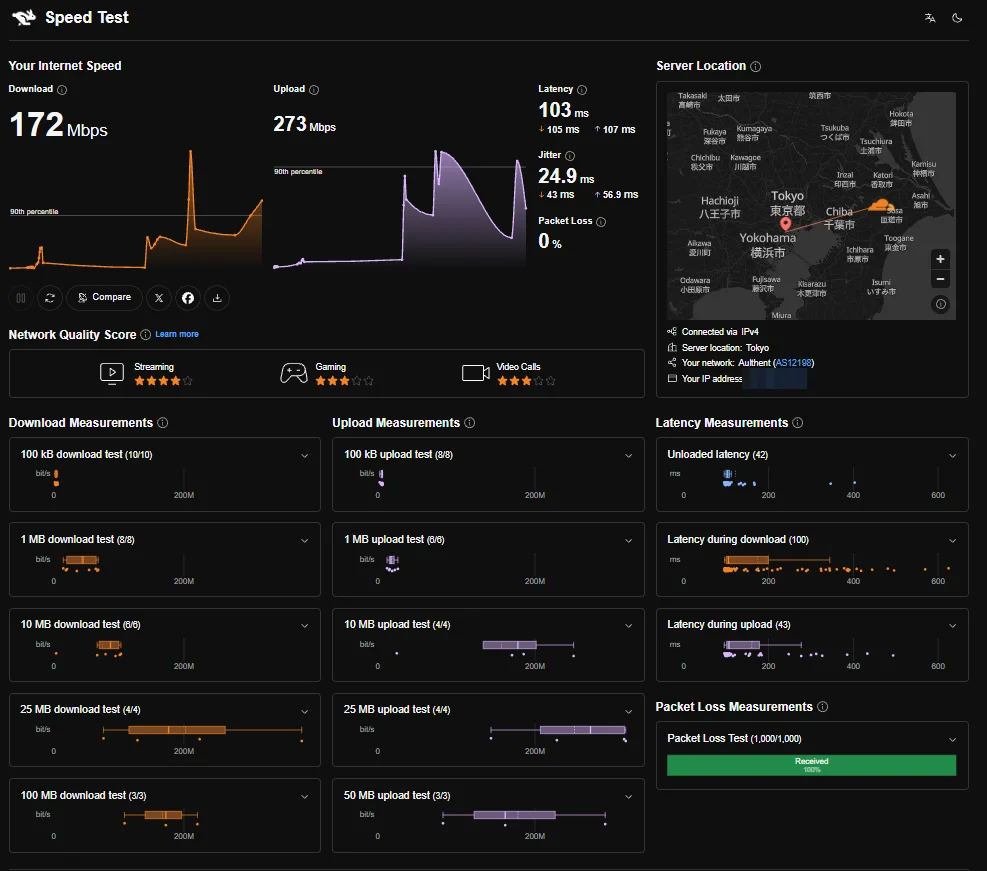Open info icon beside Latency heading
The width and height of the screenshot is (987, 871).
(582, 89)
